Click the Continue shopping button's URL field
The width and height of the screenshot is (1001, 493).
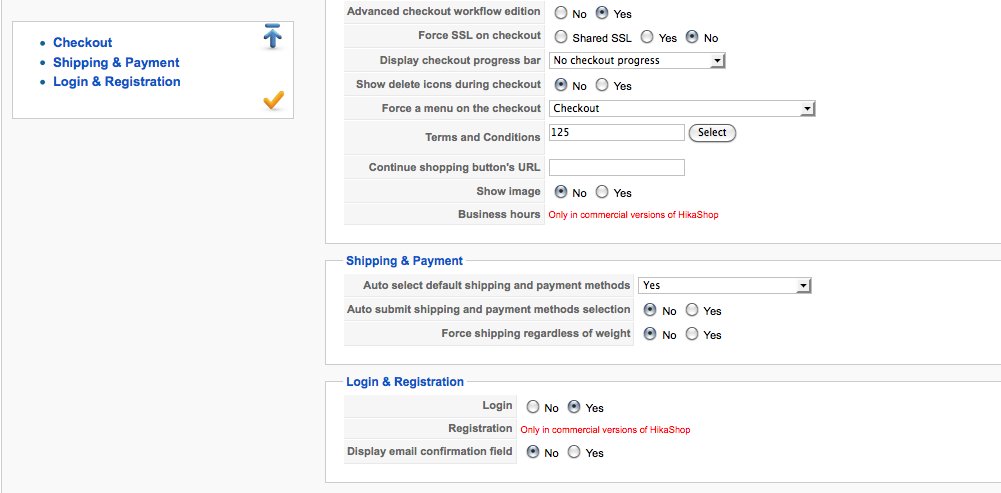[617, 167]
